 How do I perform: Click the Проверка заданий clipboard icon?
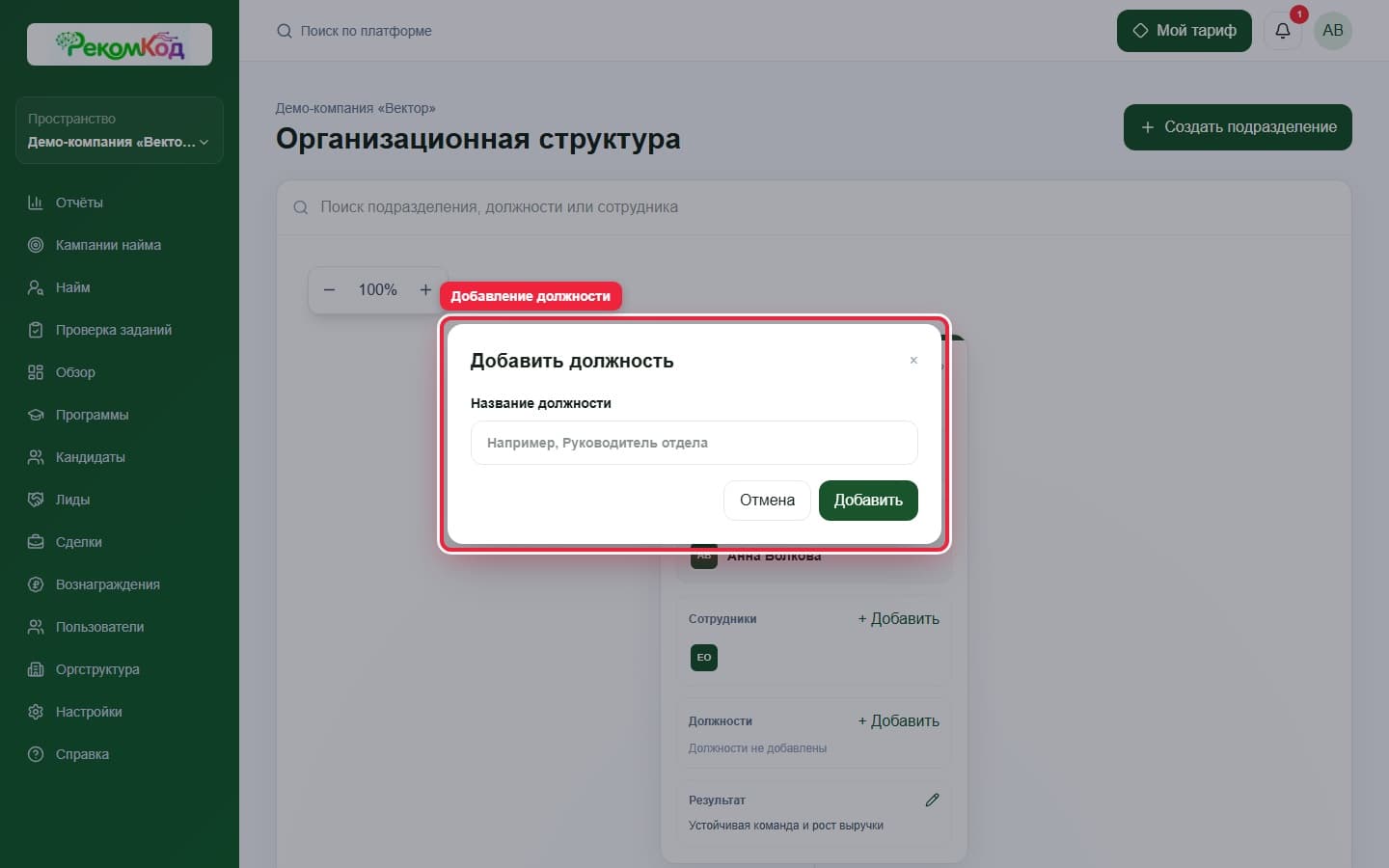click(x=36, y=330)
